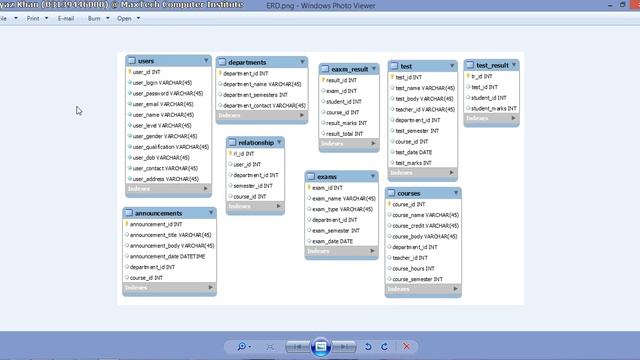The height and width of the screenshot is (360, 640).
Task: Select 'course_hours INT' field text
Action: click(x=413, y=269)
